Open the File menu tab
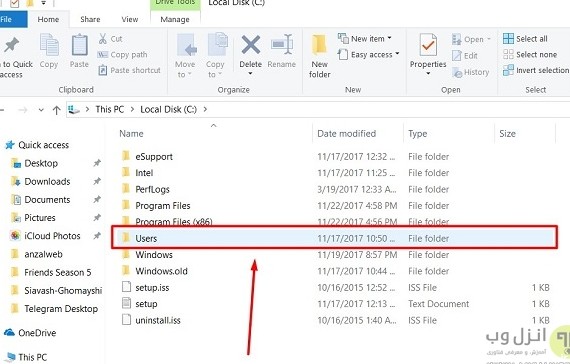570x364 pixels. [13, 19]
